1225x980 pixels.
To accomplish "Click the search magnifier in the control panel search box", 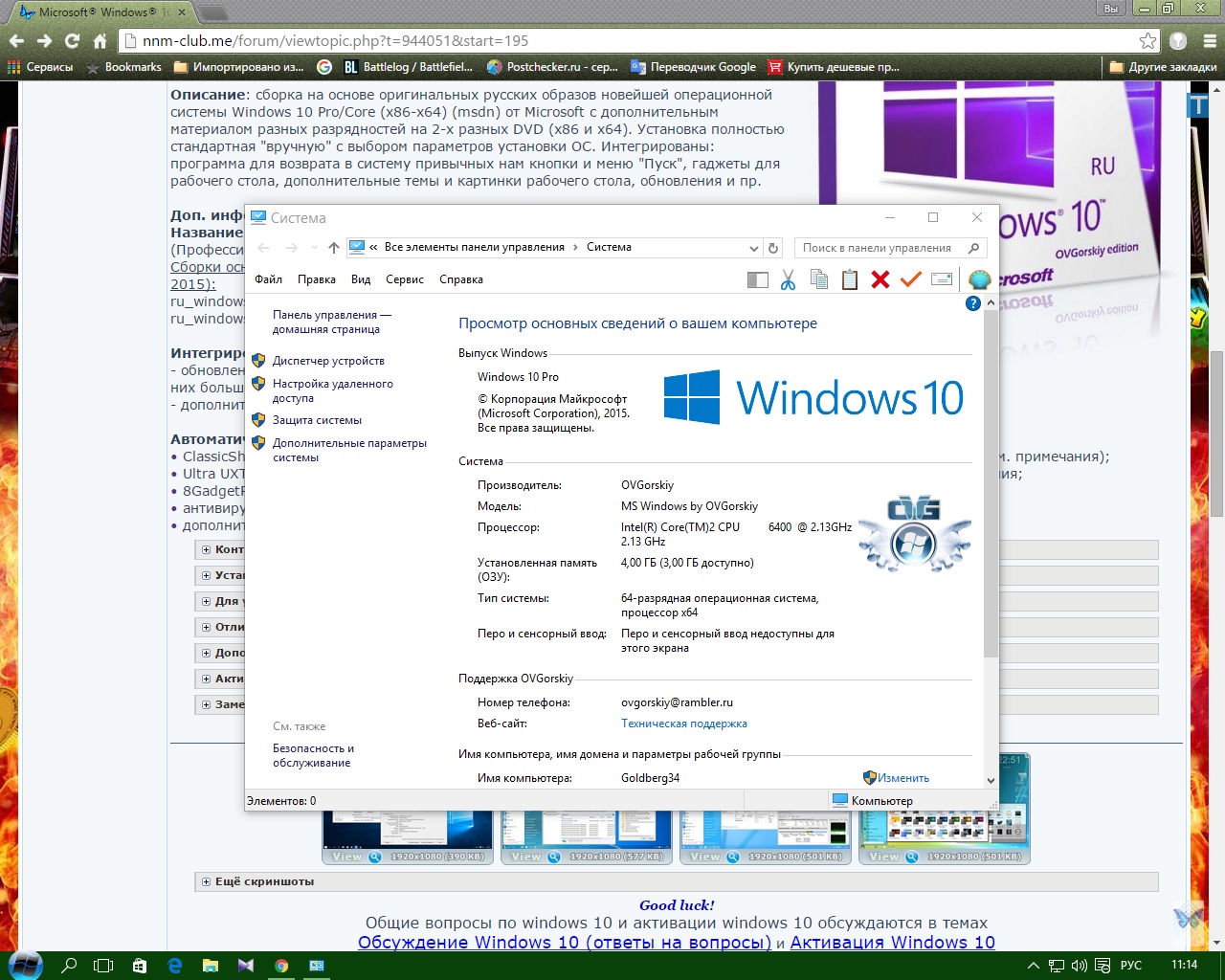I will [973, 248].
